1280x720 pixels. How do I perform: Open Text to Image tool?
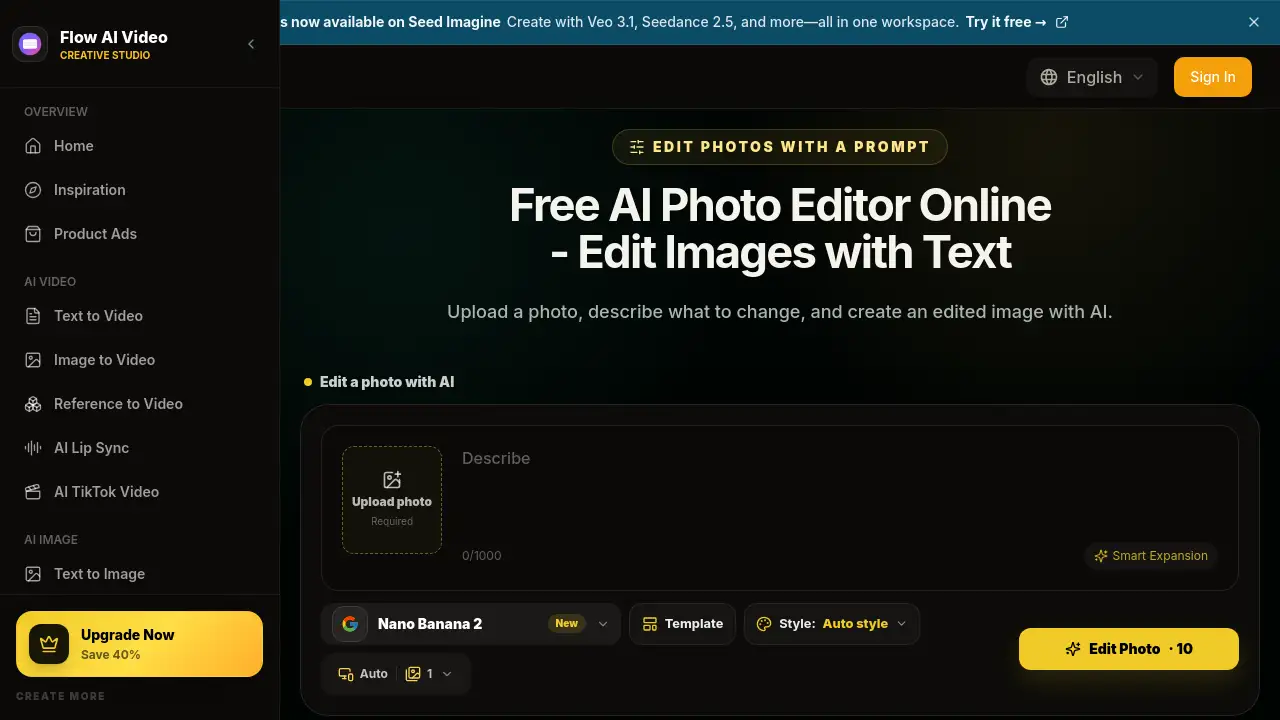(x=139, y=574)
